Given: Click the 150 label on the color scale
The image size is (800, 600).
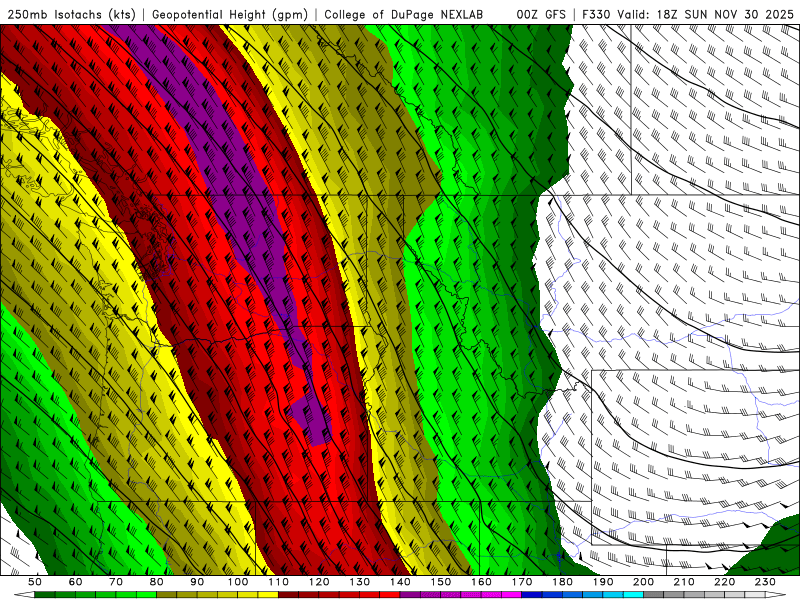Looking at the screenshot, I should pyautogui.click(x=441, y=582).
